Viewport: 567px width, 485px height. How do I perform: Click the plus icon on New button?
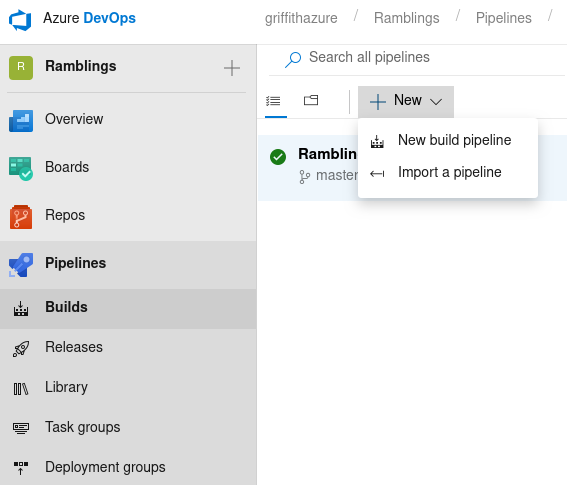pyautogui.click(x=378, y=102)
